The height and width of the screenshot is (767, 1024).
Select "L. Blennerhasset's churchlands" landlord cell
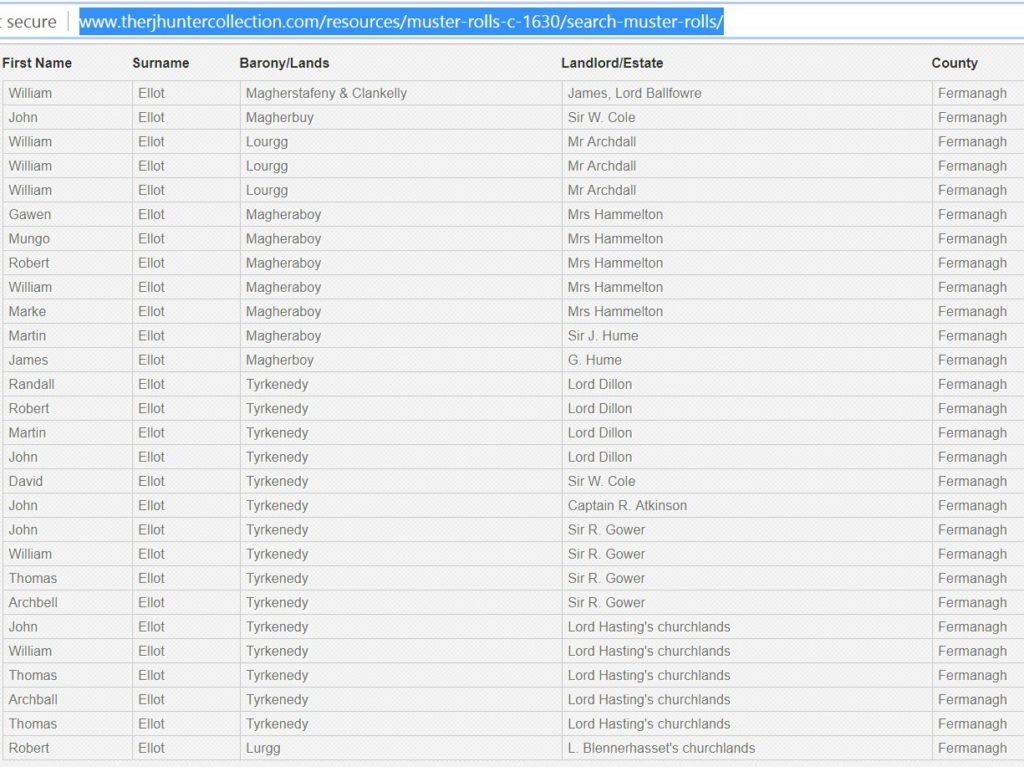(x=661, y=748)
